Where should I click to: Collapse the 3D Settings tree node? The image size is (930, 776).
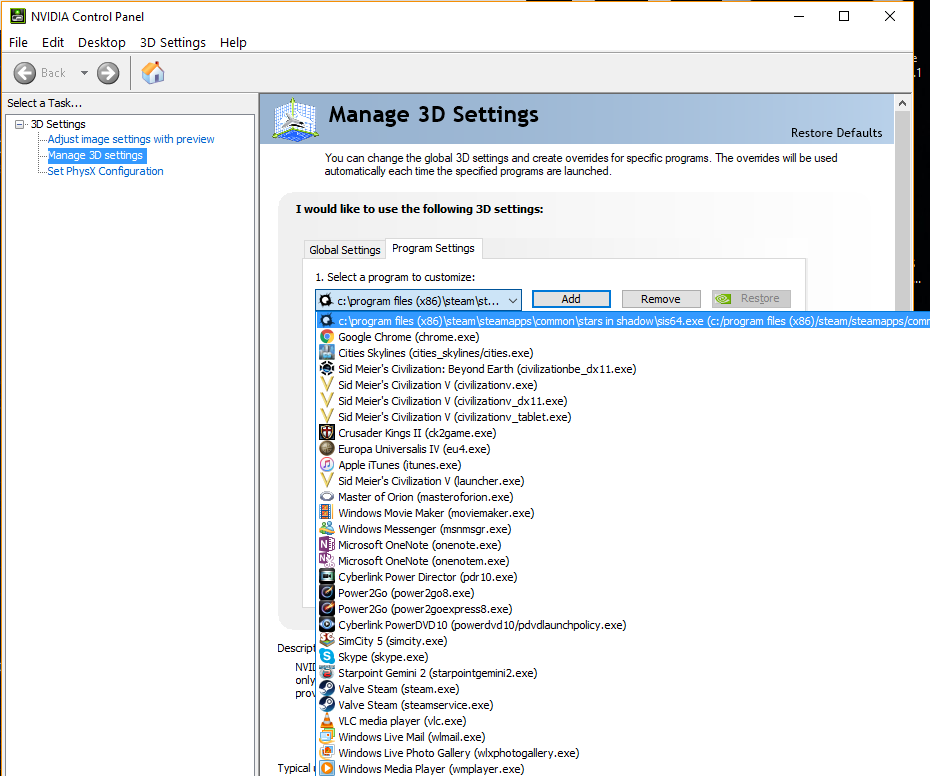point(20,124)
